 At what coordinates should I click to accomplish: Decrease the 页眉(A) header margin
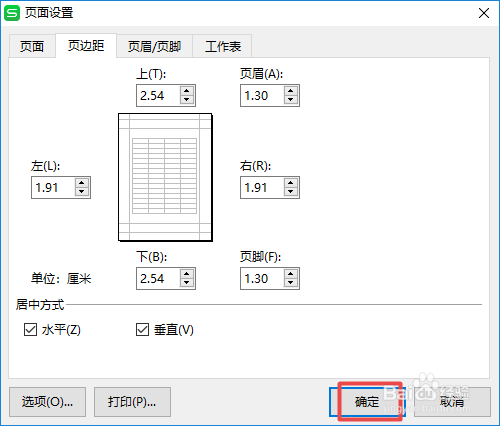pos(291,100)
